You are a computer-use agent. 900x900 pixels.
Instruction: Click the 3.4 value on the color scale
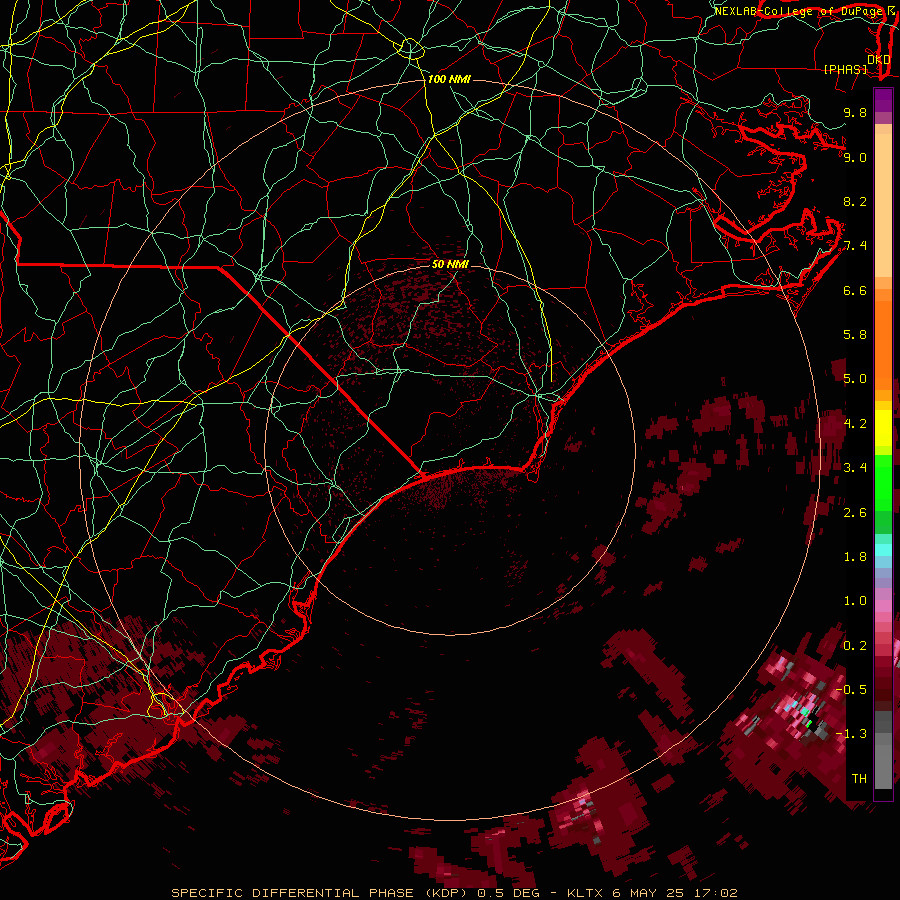[855, 468]
